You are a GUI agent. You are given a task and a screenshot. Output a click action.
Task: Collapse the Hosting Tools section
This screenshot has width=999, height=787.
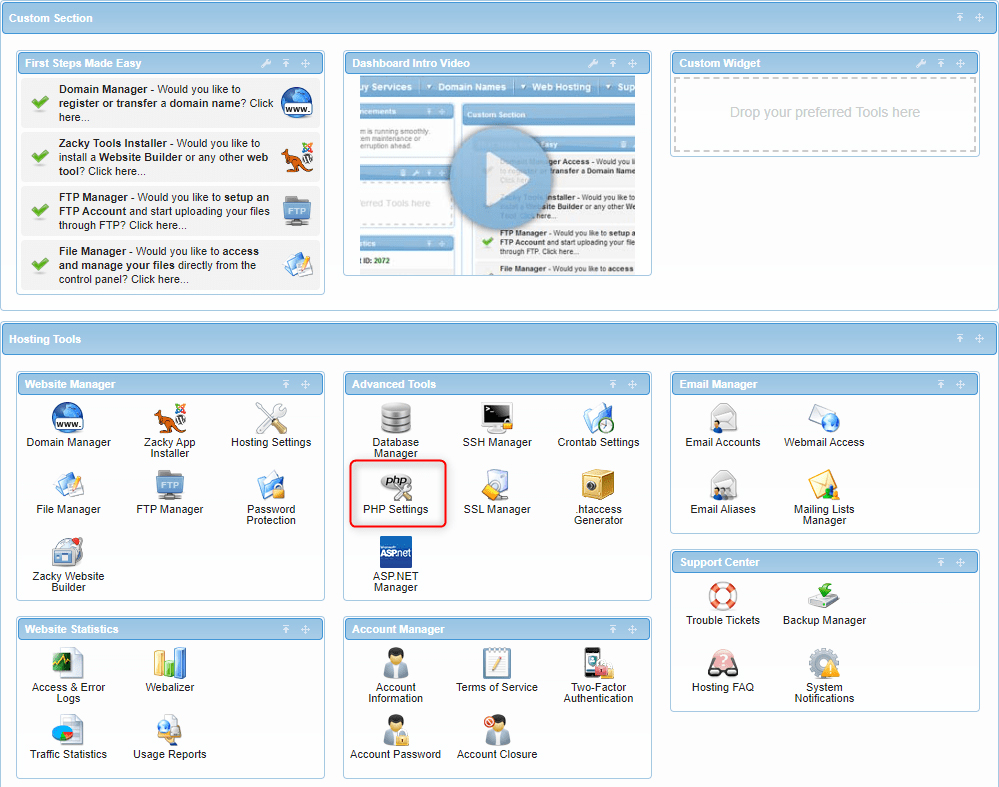pyautogui.click(x=959, y=339)
